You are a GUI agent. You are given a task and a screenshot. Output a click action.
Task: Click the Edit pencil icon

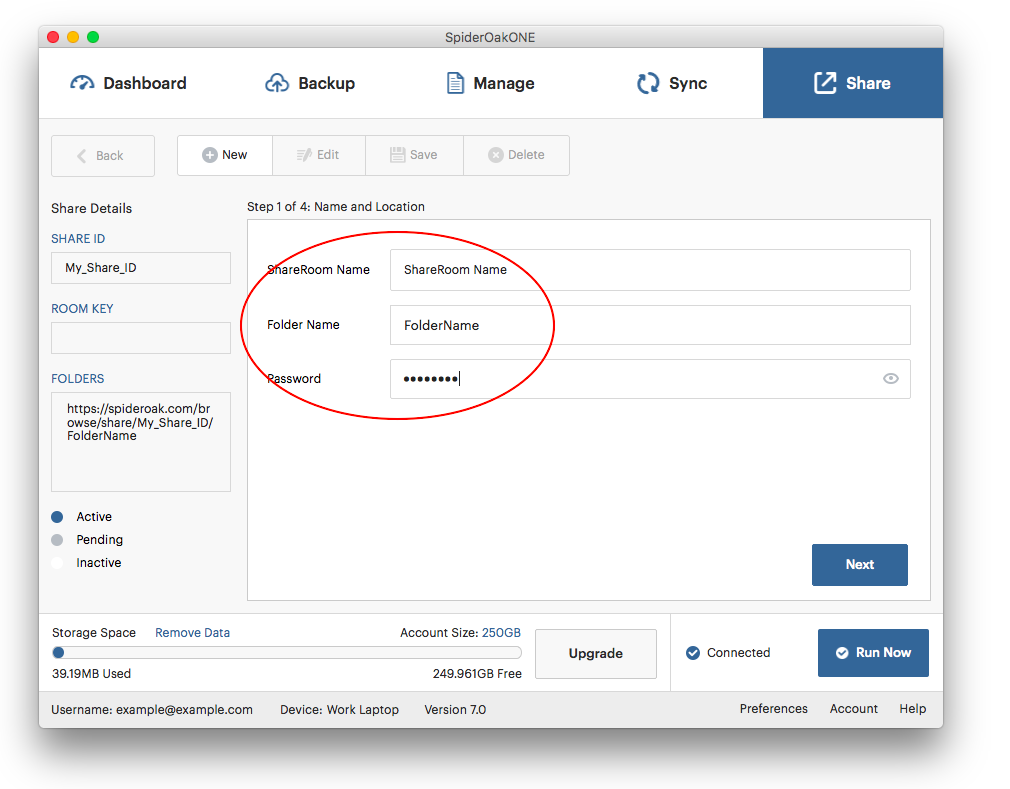[304, 155]
